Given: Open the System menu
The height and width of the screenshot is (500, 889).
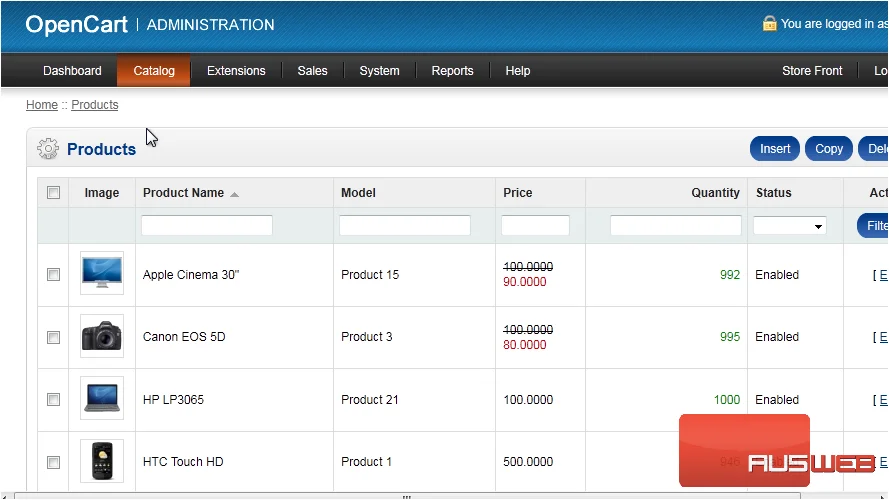Looking at the screenshot, I should pos(379,71).
